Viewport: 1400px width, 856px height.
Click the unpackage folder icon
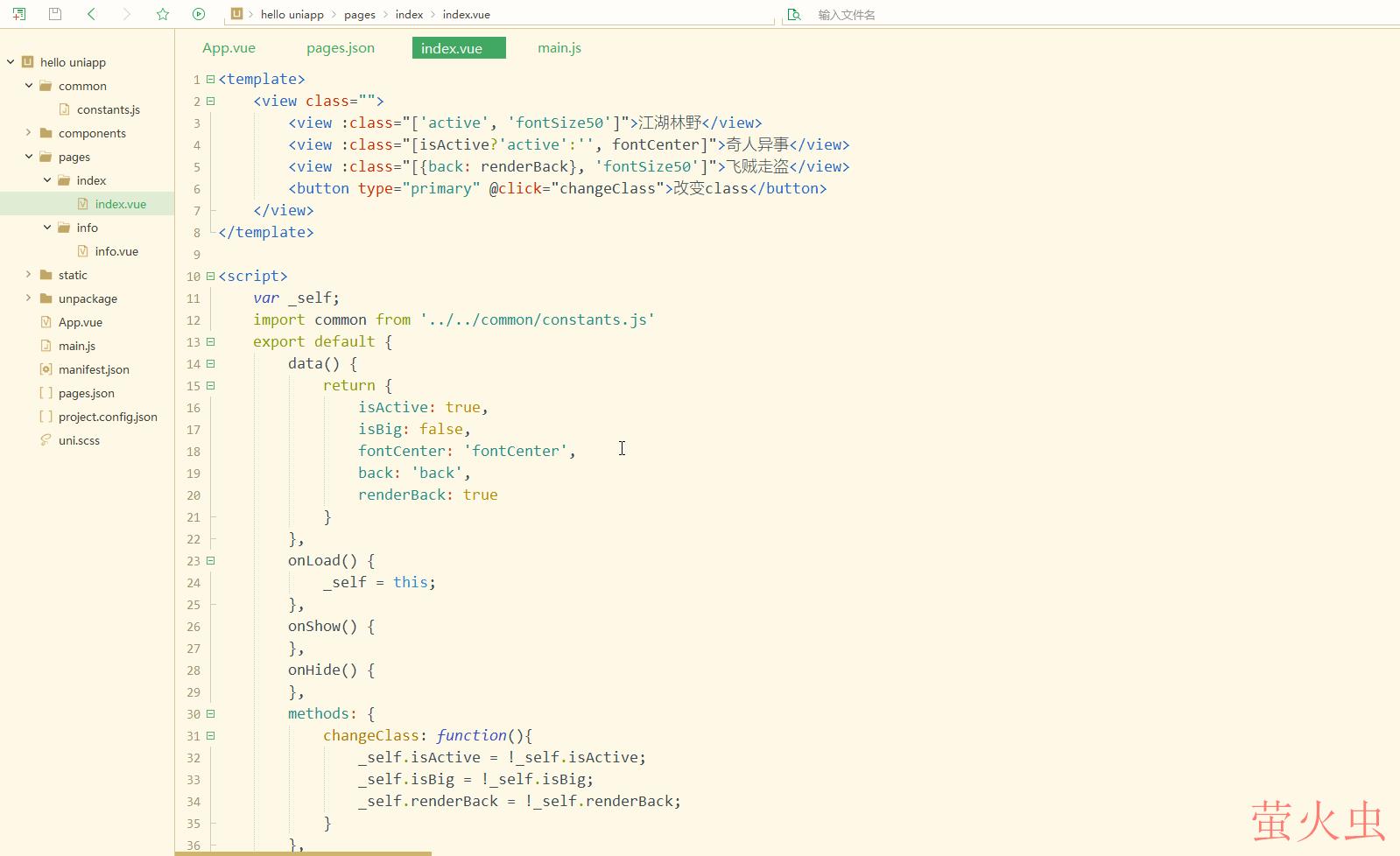point(46,298)
